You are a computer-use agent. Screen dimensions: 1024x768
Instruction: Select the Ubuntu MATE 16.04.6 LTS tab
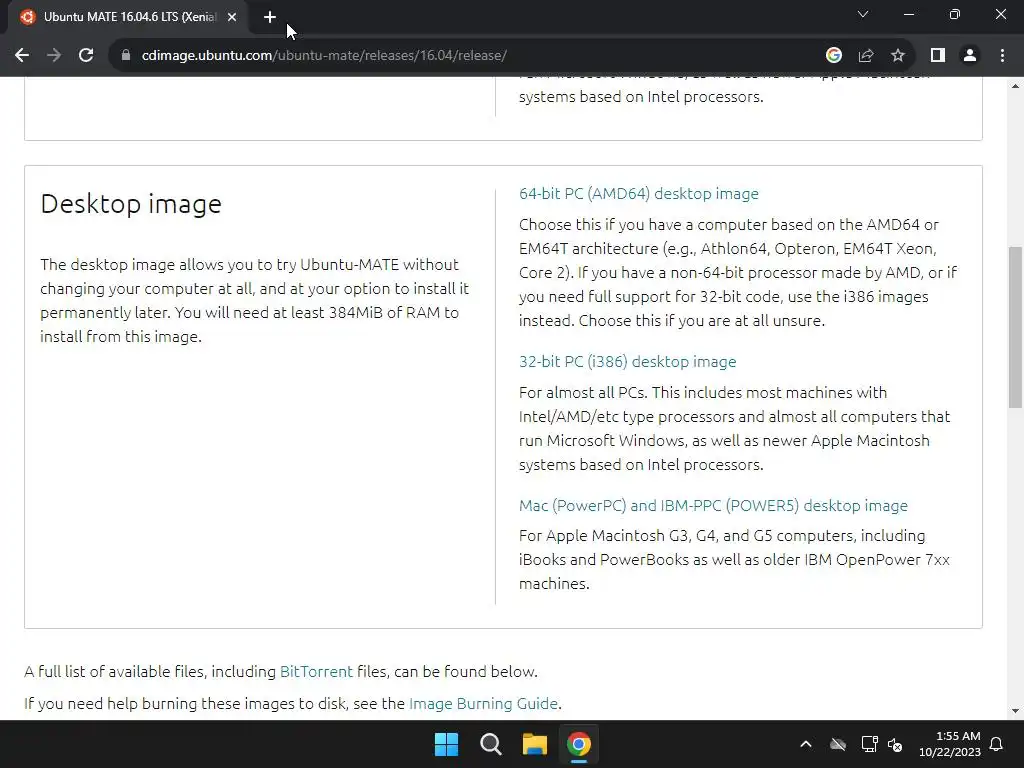129,17
